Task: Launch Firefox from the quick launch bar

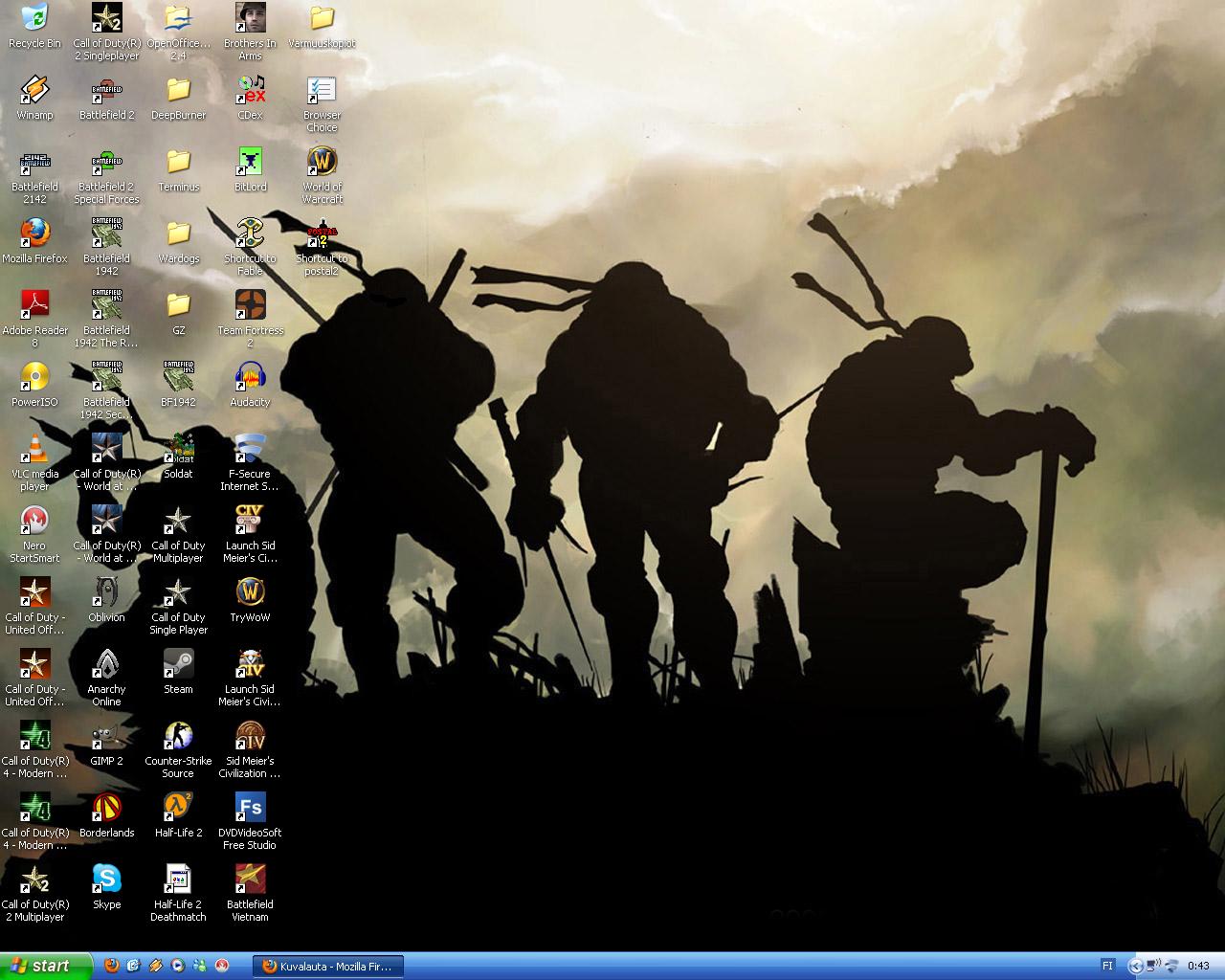Action: [112, 966]
